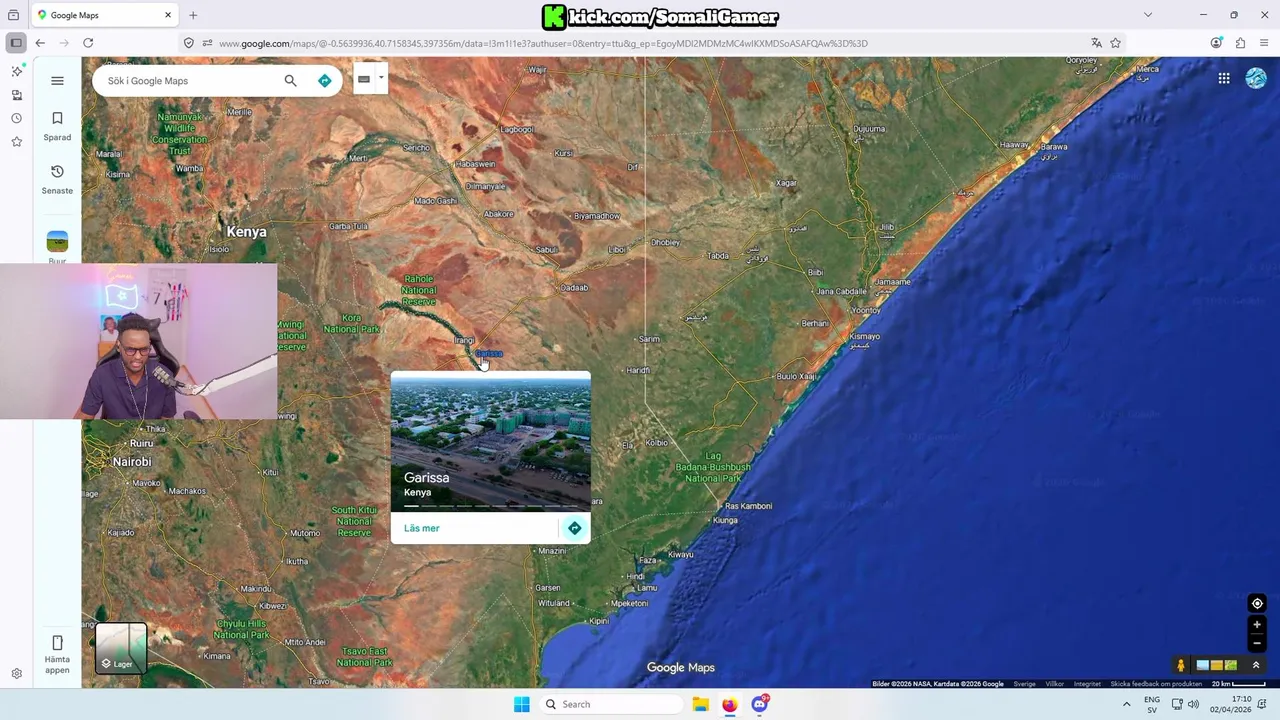This screenshot has height=720, width=1280.
Task: Open the Garissa photo preview
Action: (490, 441)
